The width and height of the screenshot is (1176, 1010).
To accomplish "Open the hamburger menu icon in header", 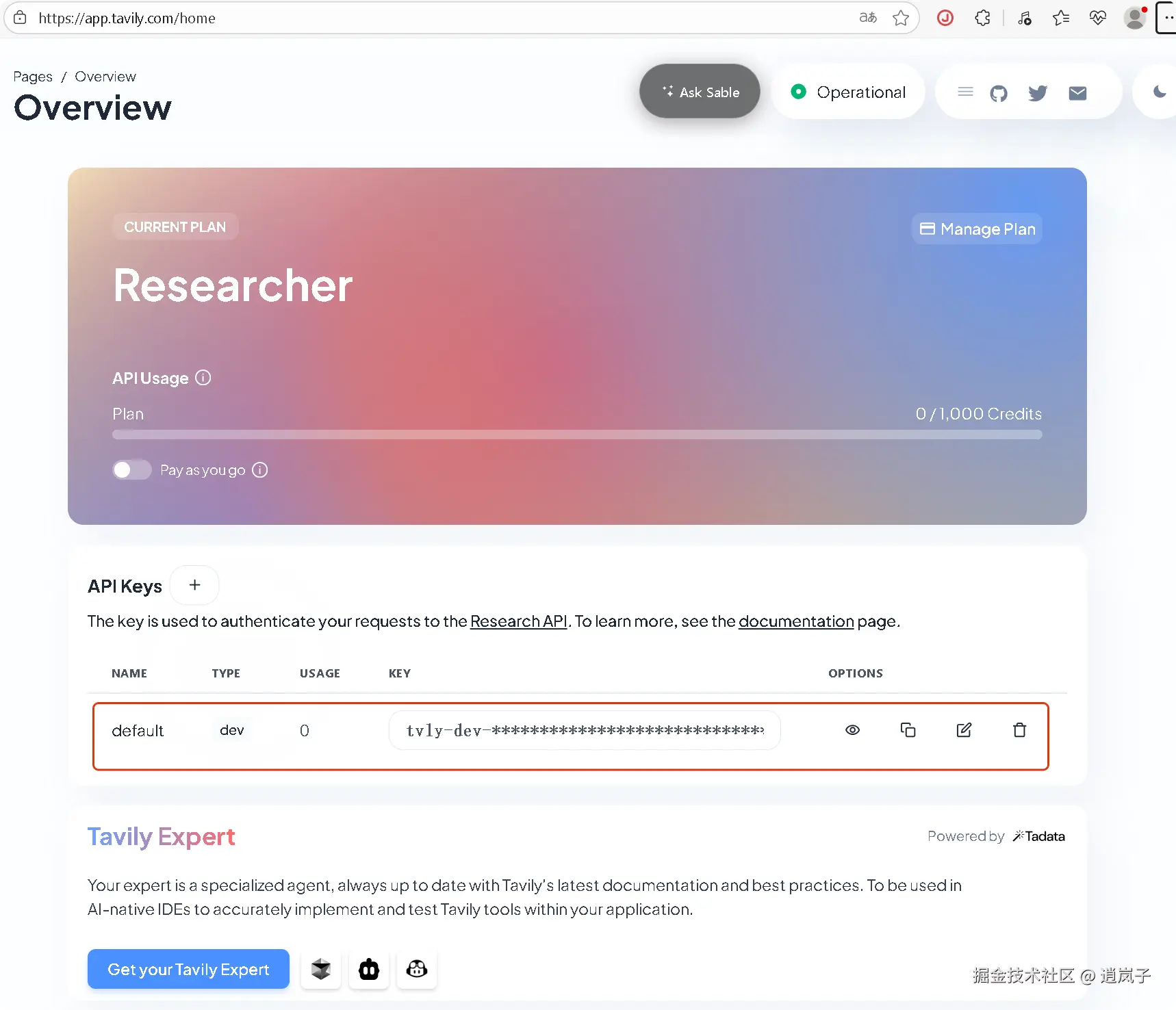I will (x=965, y=92).
